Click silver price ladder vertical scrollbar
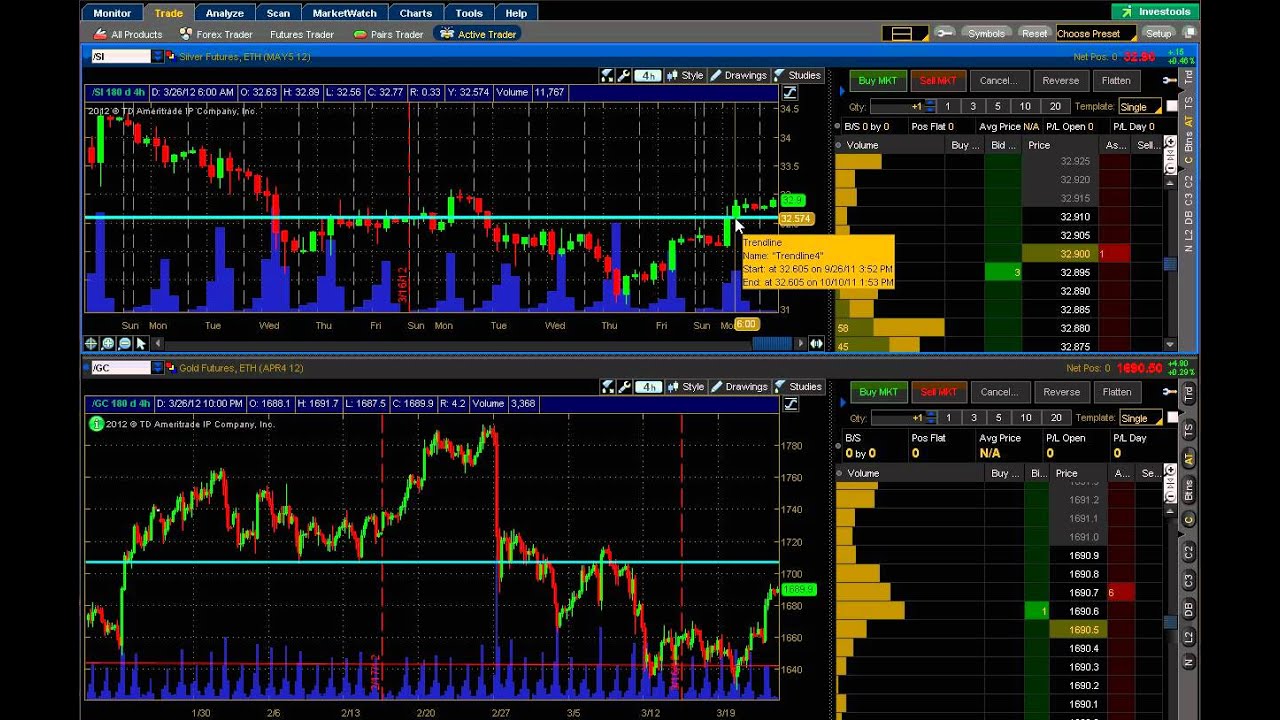 1170,263
